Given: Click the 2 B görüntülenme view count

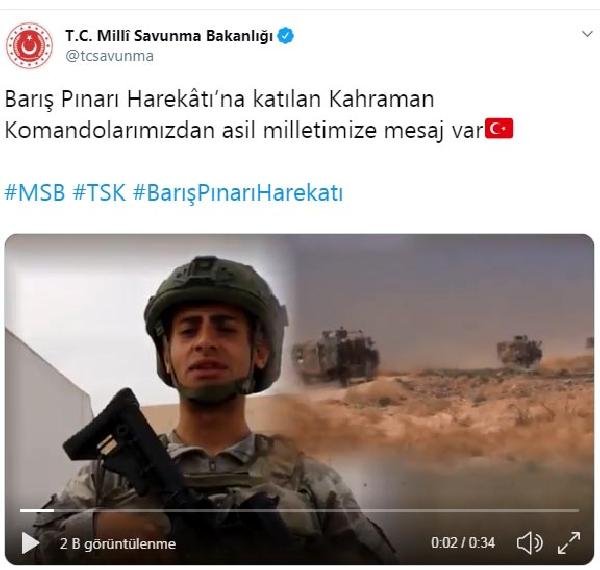Looking at the screenshot, I should pos(118,544).
